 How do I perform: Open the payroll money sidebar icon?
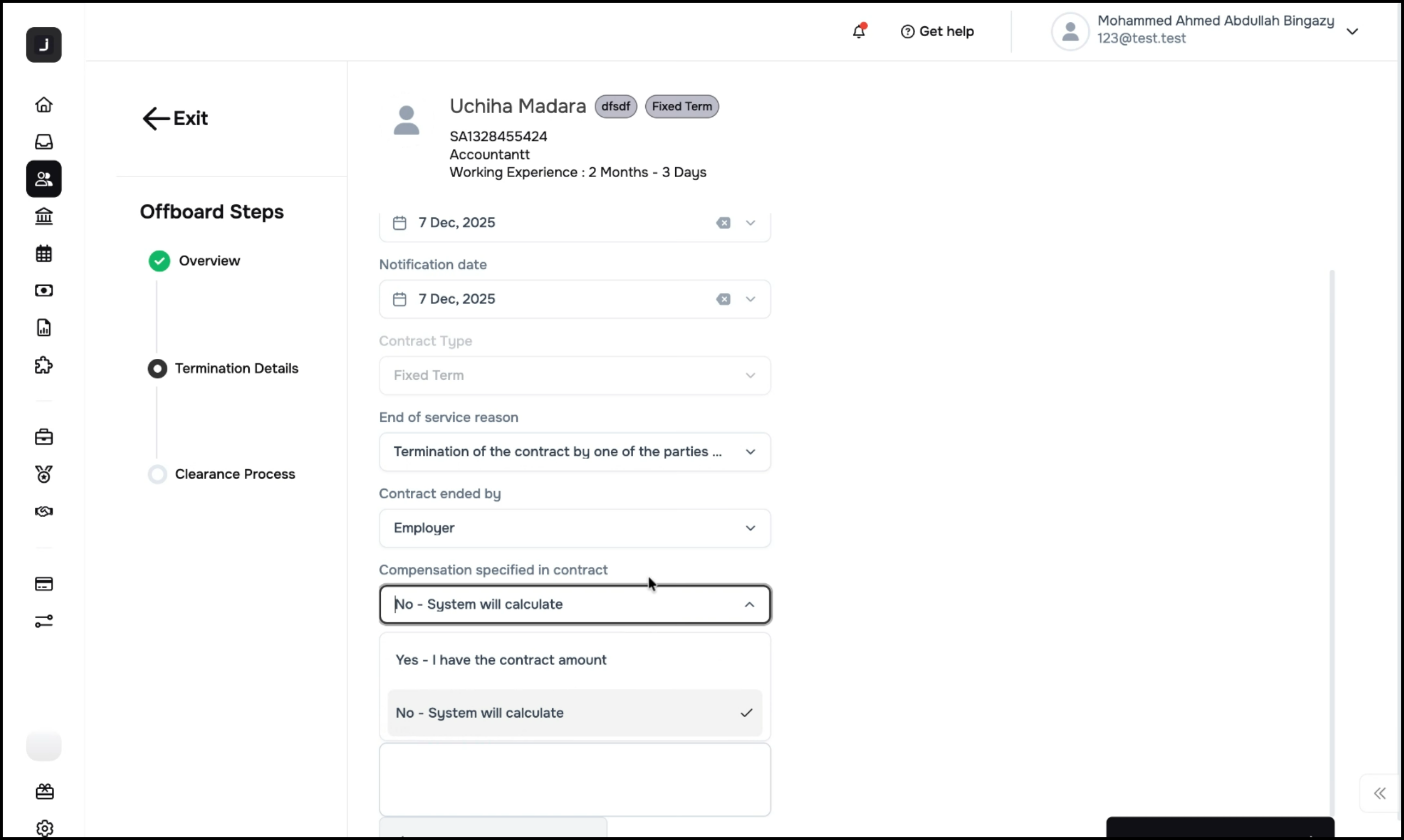(x=44, y=291)
